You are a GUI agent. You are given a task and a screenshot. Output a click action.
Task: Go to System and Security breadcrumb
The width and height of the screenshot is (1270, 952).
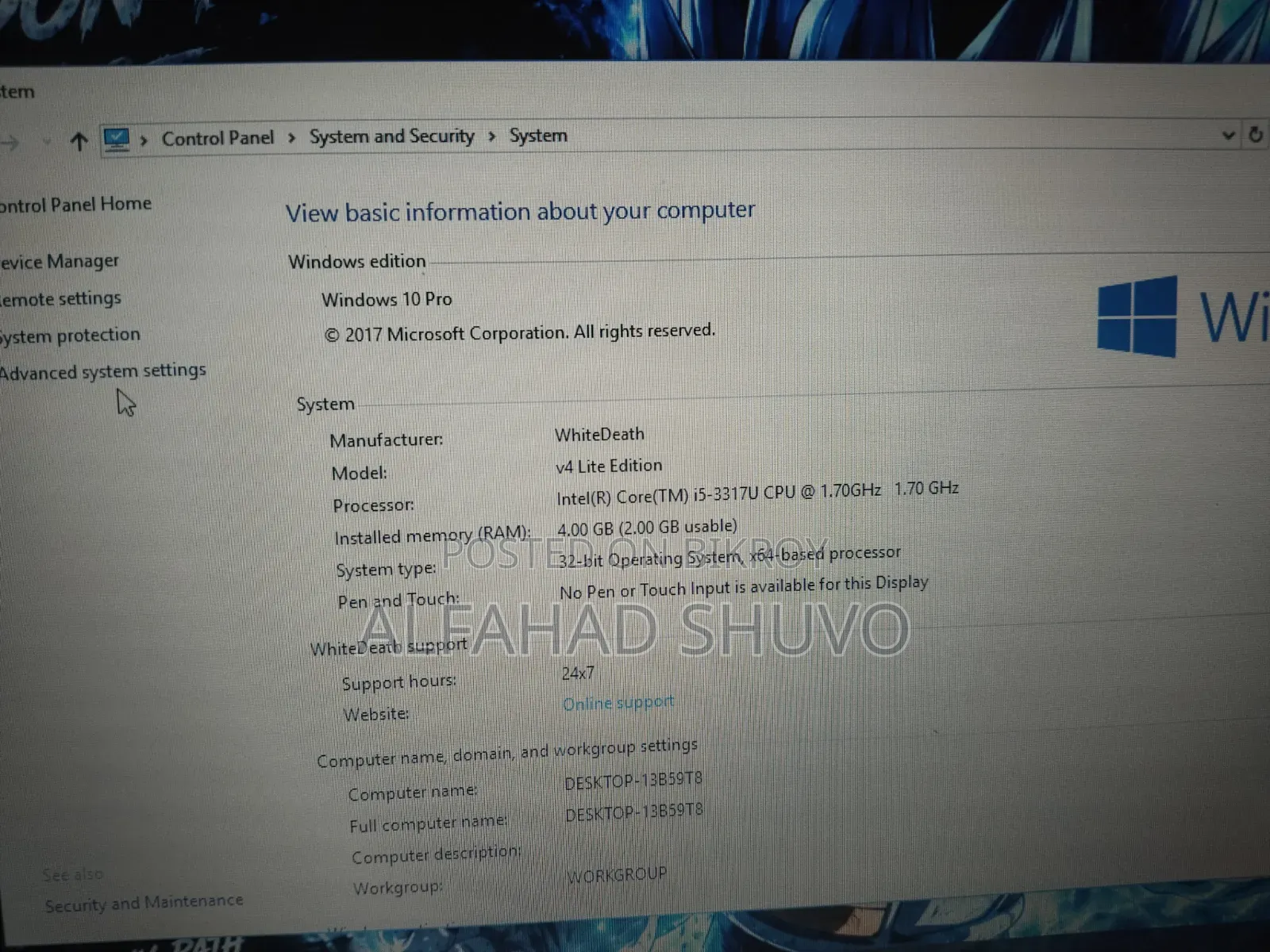(391, 136)
